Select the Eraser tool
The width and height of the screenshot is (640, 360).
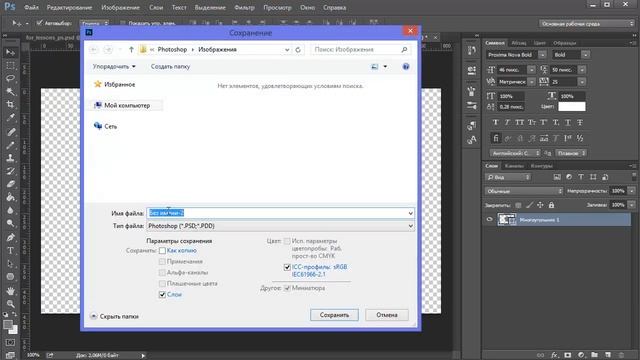click(10, 184)
